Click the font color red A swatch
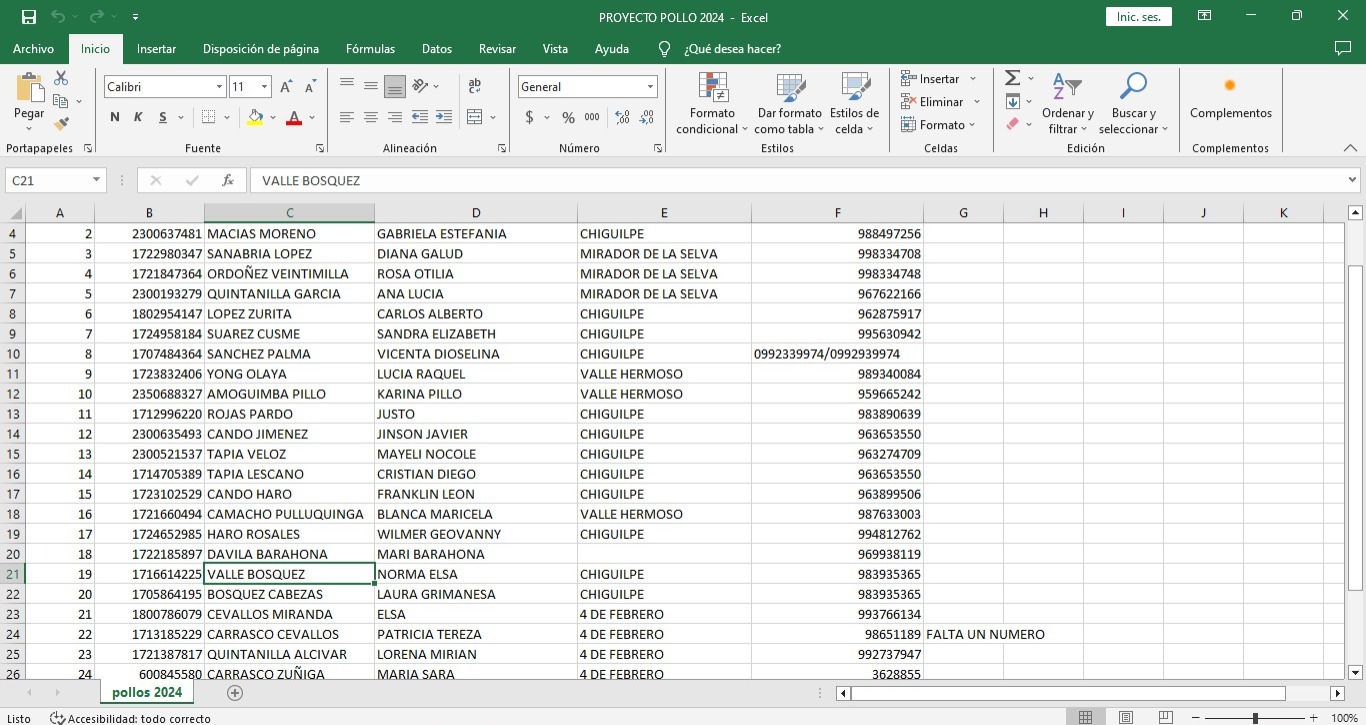Image resolution: width=1366 pixels, height=725 pixels. coord(294,117)
